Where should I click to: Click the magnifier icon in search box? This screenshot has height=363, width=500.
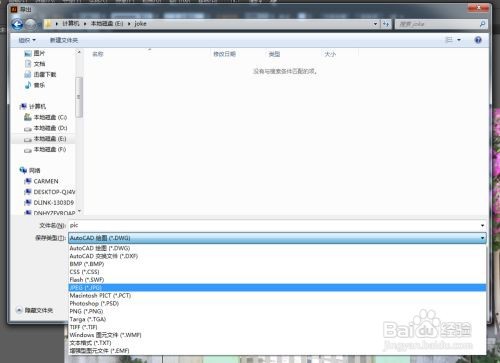click(x=482, y=24)
